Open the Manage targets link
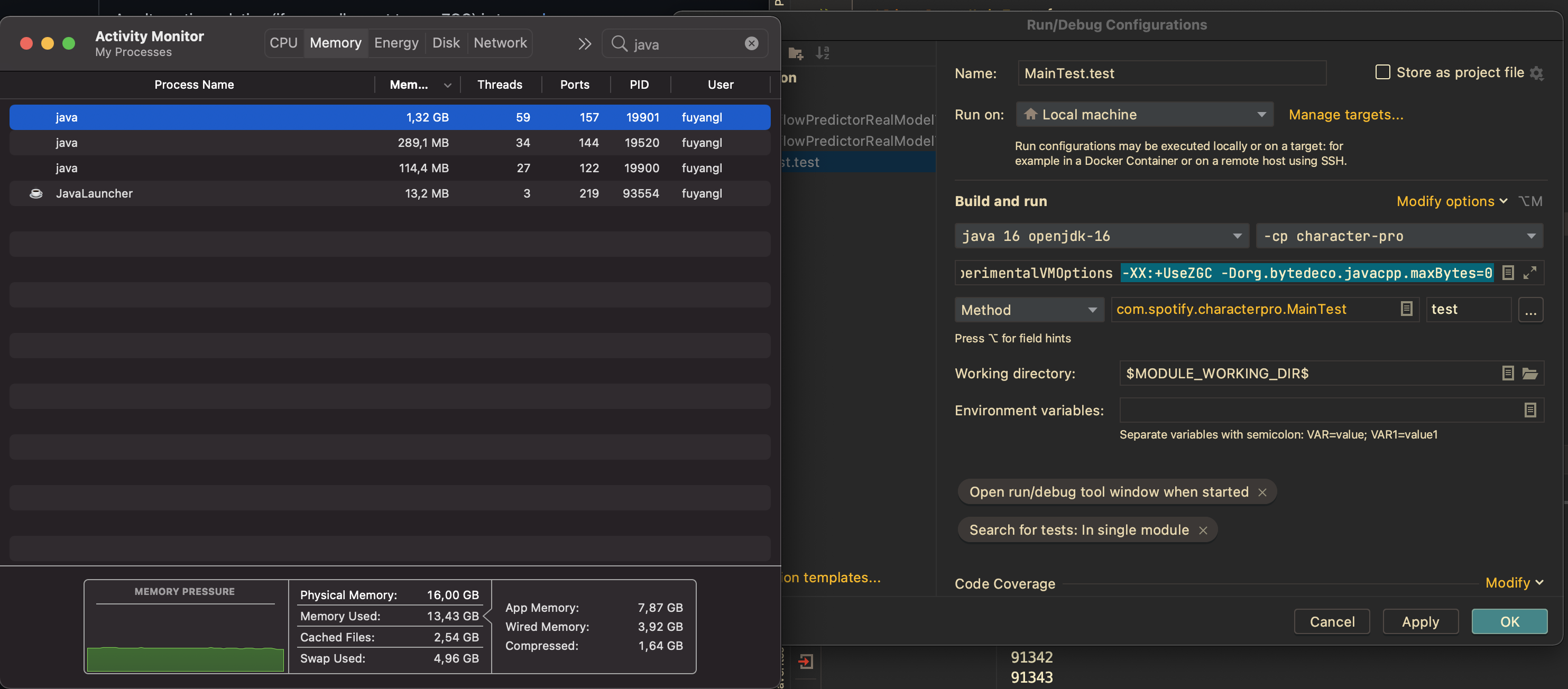 [x=1346, y=114]
